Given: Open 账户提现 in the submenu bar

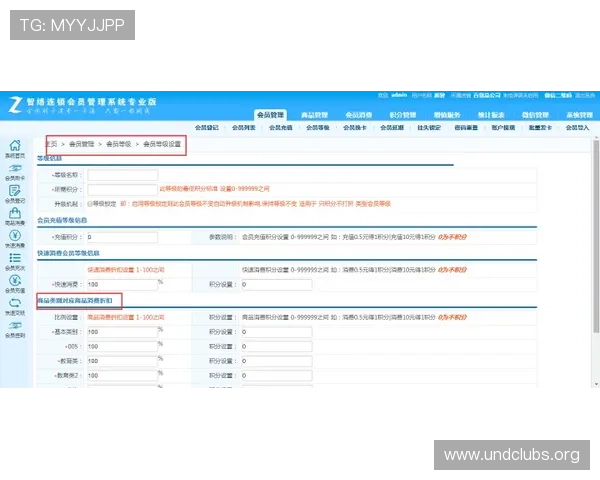Looking at the screenshot, I should click(503, 127).
